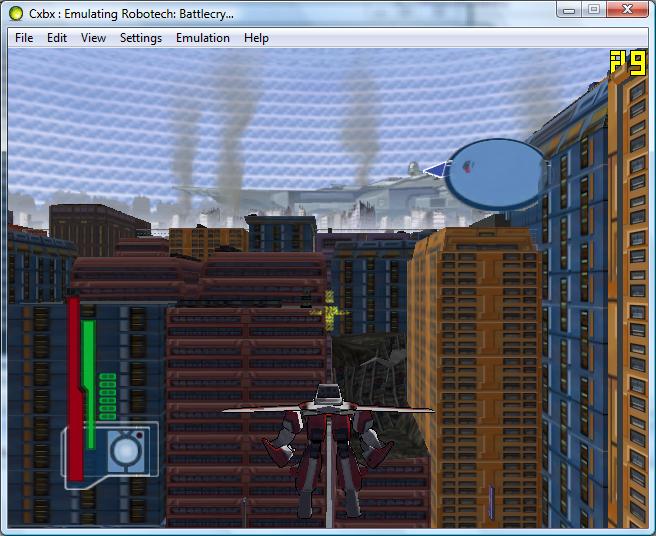Maximize the Cxbx window
The height and width of the screenshot is (536, 656).
click(x=594, y=9)
